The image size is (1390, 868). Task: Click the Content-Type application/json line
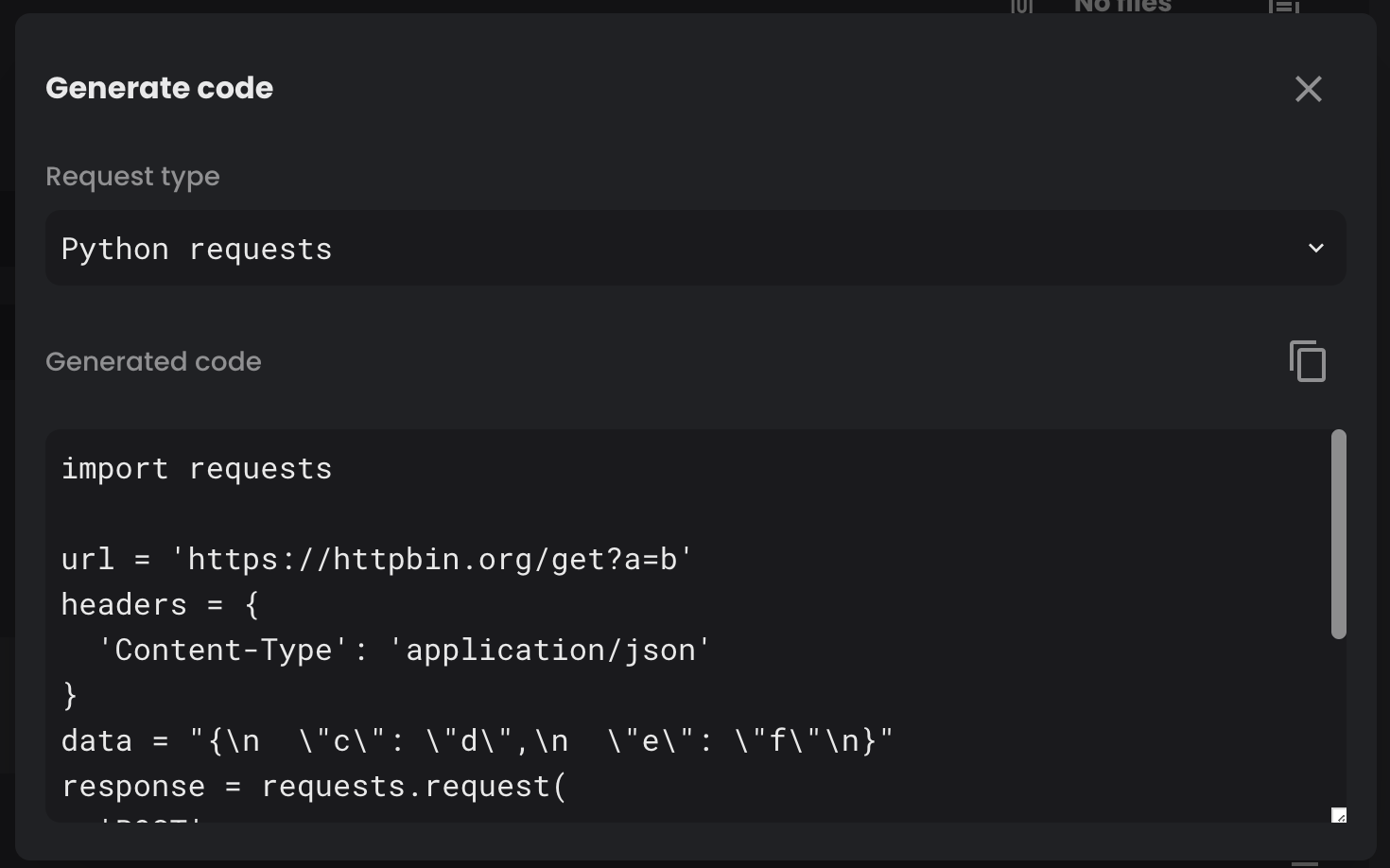pos(404,651)
